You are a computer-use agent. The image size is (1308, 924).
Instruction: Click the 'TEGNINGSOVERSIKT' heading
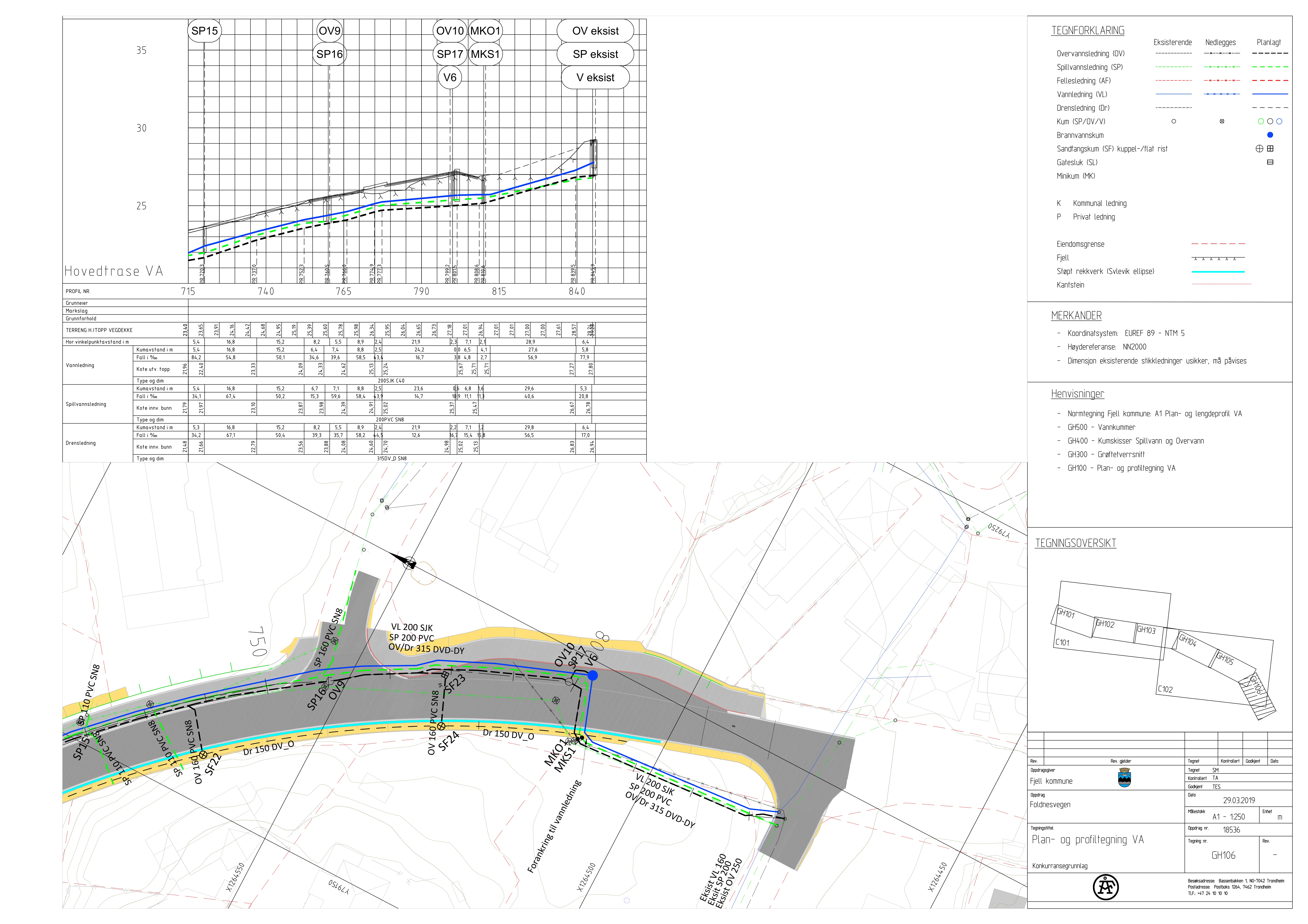coord(1076,543)
